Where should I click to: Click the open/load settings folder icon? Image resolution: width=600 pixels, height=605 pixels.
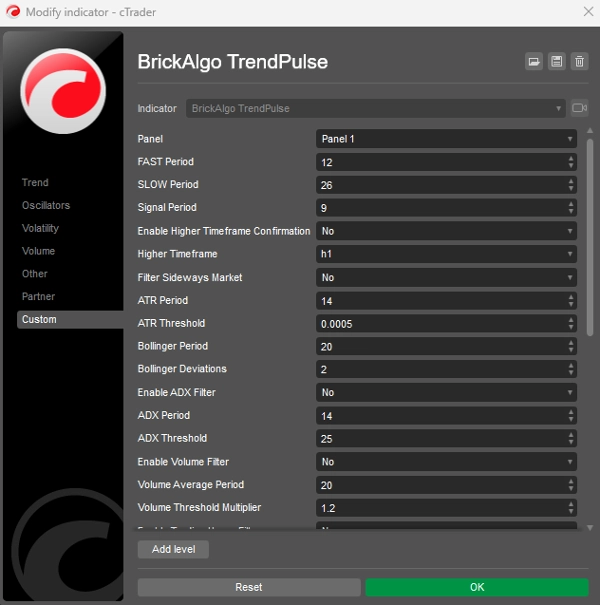(x=534, y=62)
